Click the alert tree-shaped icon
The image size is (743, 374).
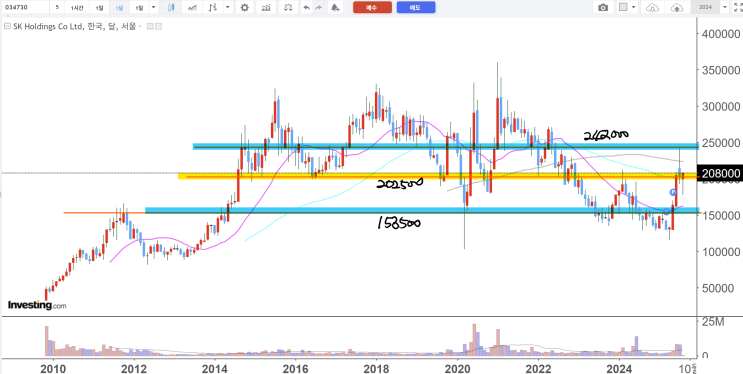point(335,7)
